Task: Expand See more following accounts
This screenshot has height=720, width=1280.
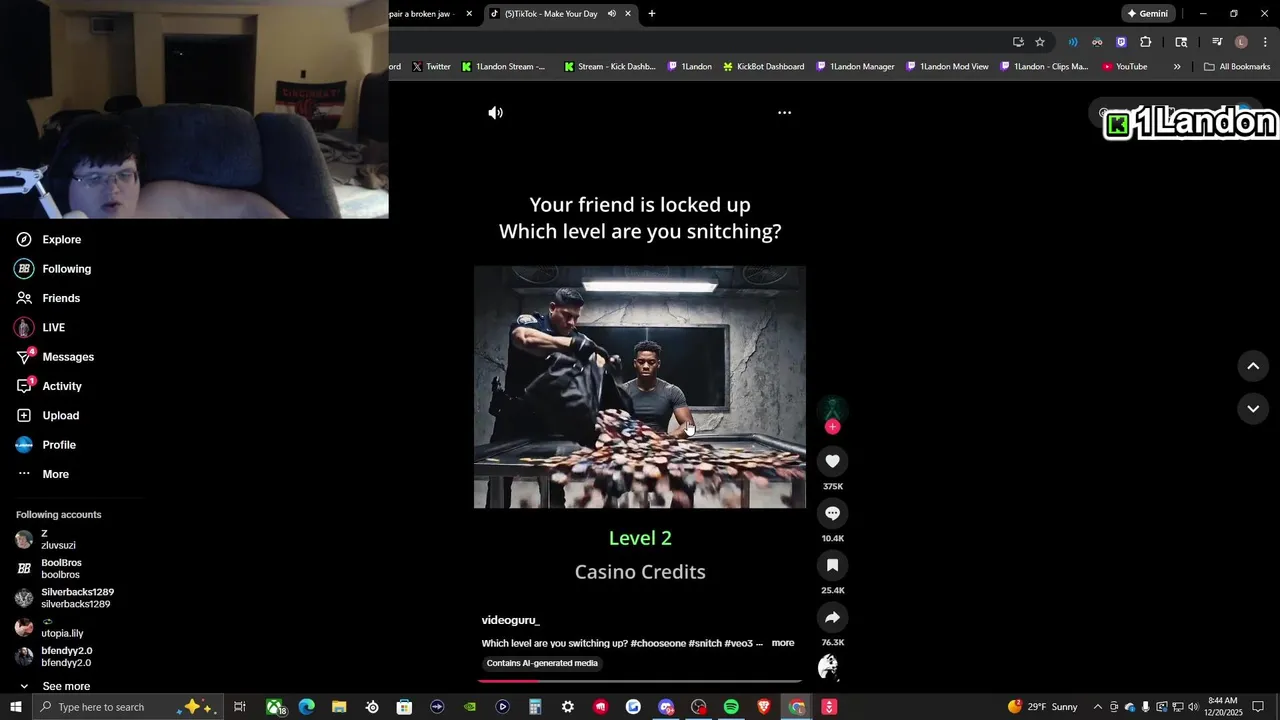Action: (54, 686)
